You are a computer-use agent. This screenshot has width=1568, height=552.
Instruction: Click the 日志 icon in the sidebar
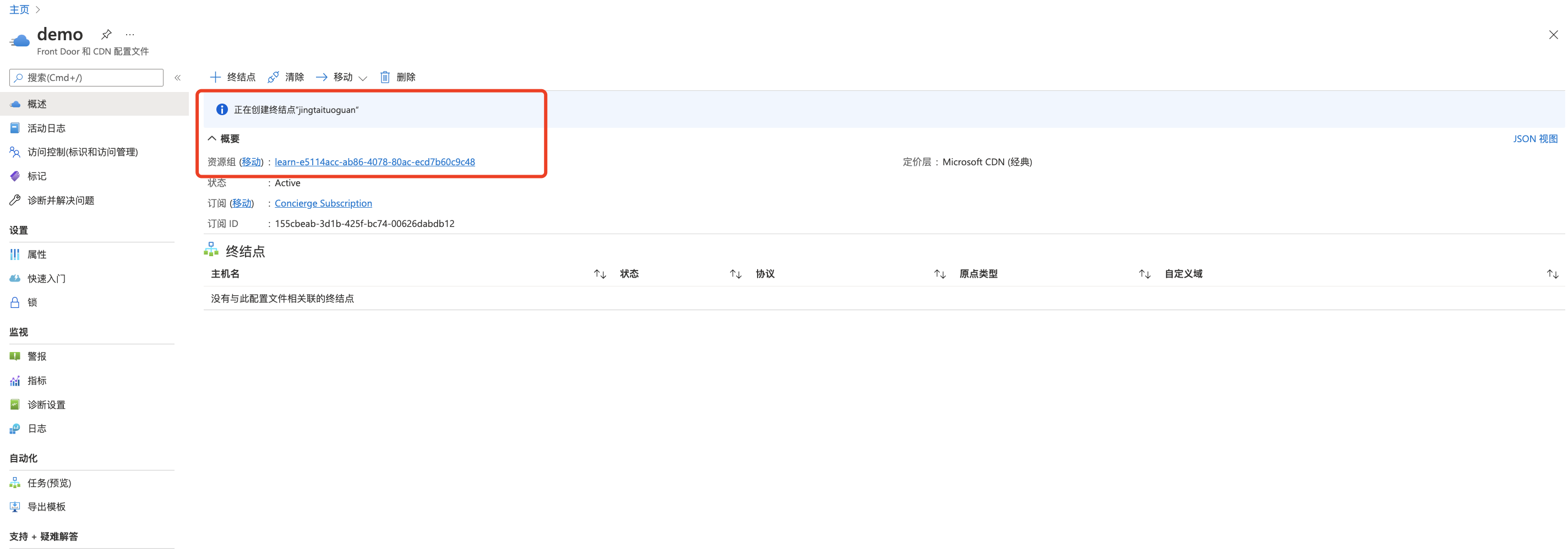click(x=15, y=429)
